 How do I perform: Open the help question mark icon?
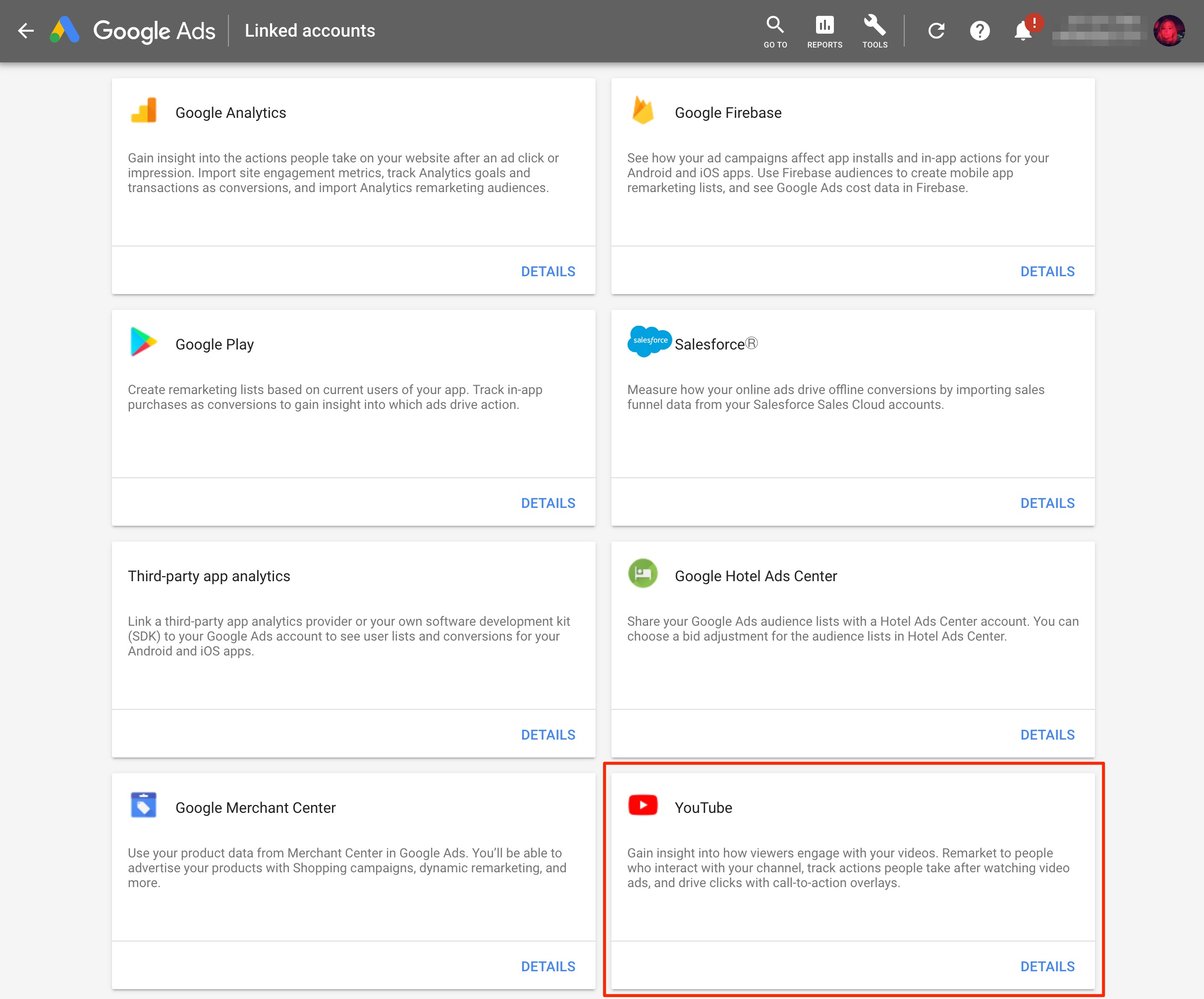click(980, 31)
